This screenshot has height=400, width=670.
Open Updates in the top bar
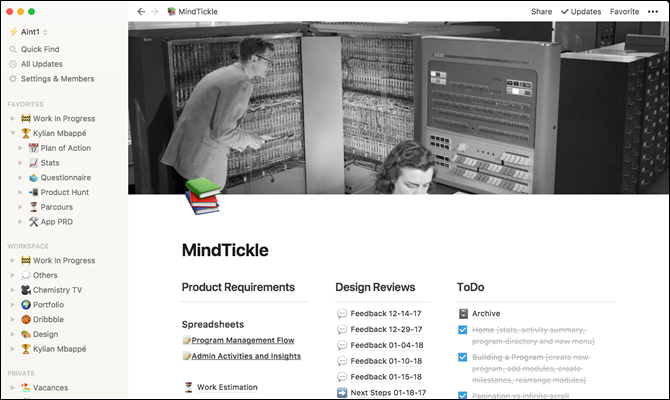point(581,12)
